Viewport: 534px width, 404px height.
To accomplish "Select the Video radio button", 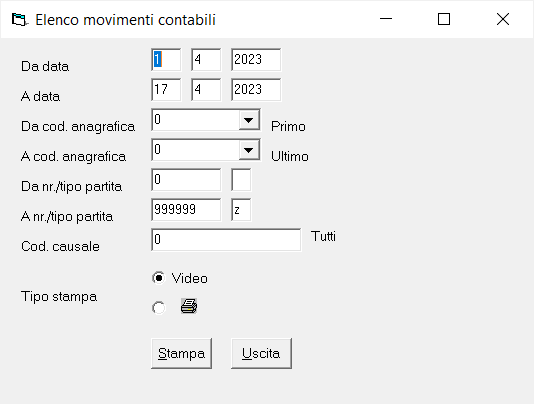I will point(158,278).
